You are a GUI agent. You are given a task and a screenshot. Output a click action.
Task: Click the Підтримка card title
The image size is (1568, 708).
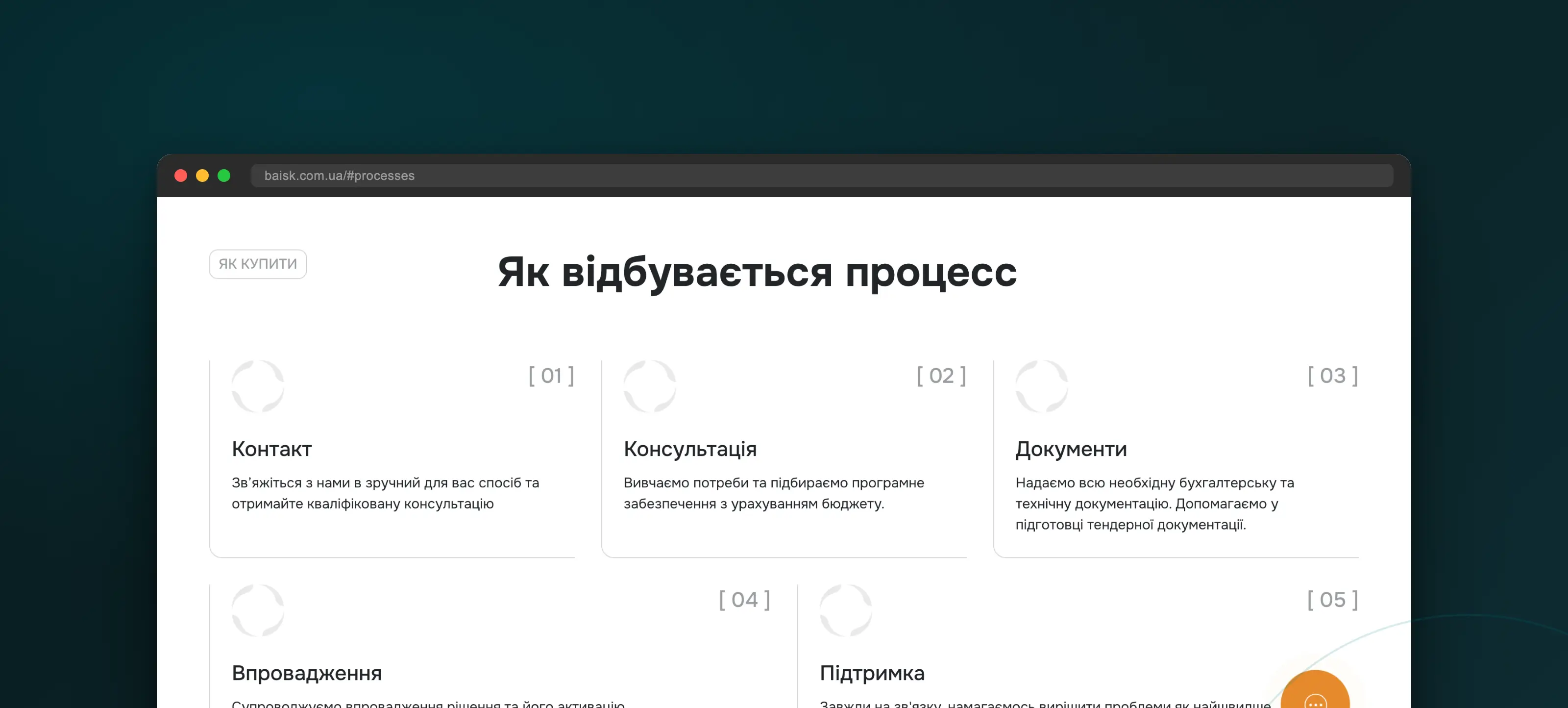pos(872,673)
